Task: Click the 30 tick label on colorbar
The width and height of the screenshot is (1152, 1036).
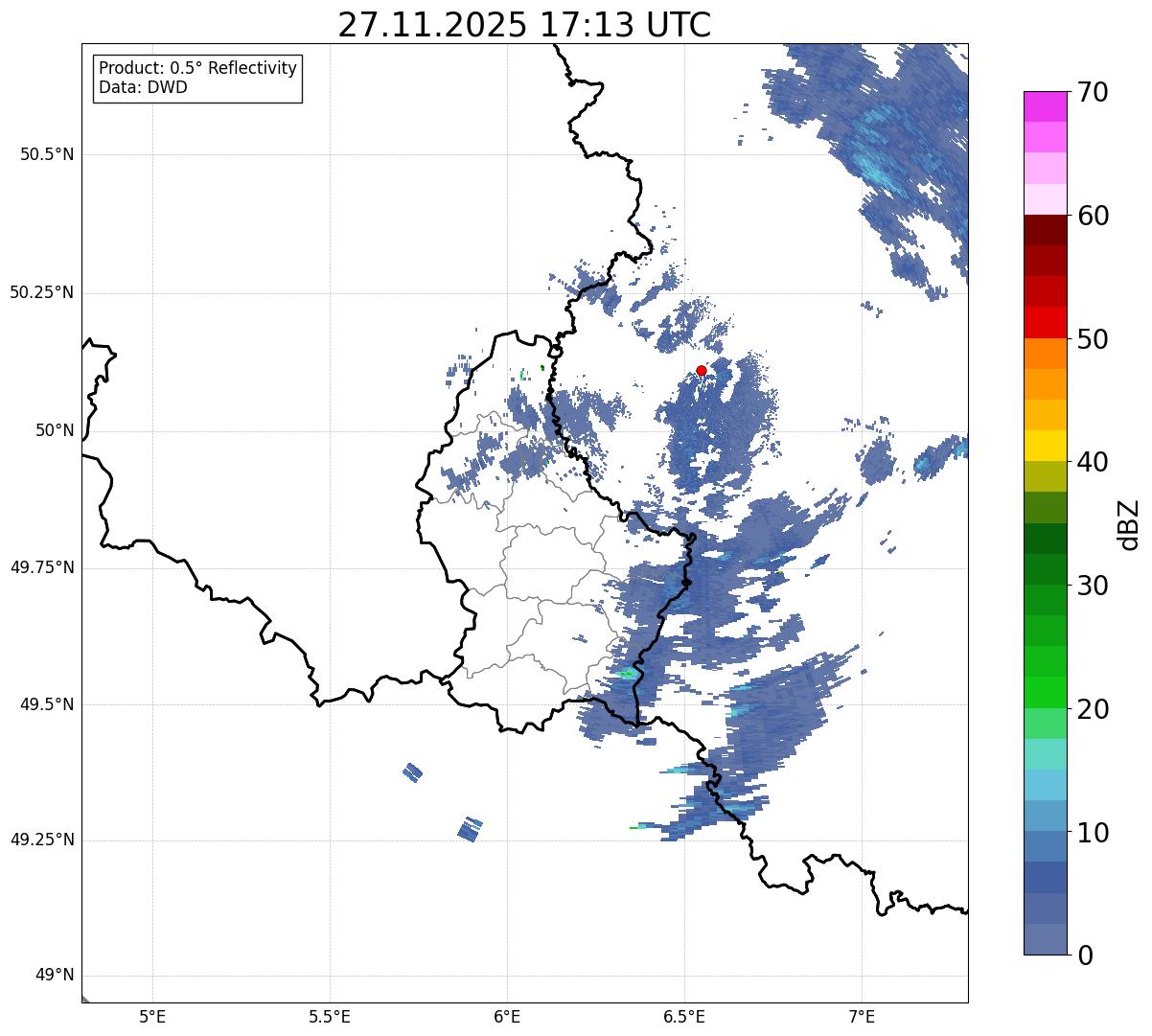Action: pos(1093,586)
